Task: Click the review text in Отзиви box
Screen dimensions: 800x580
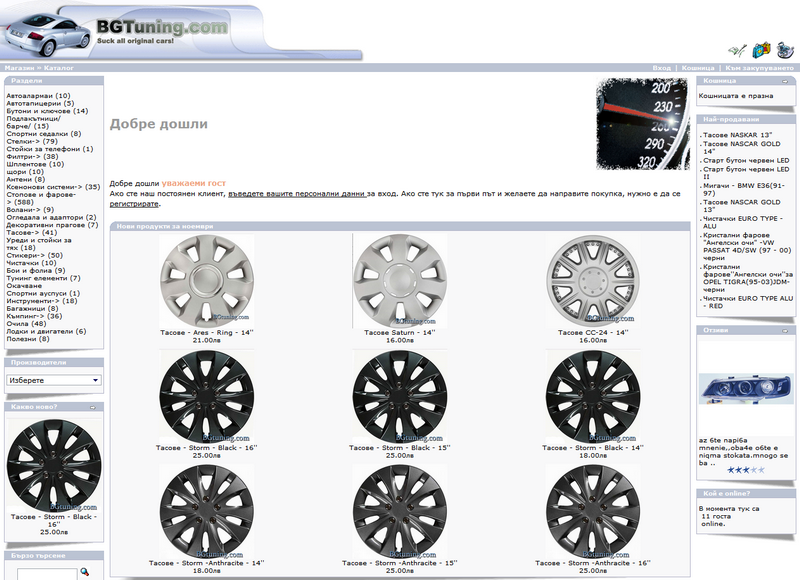Action: click(x=743, y=452)
